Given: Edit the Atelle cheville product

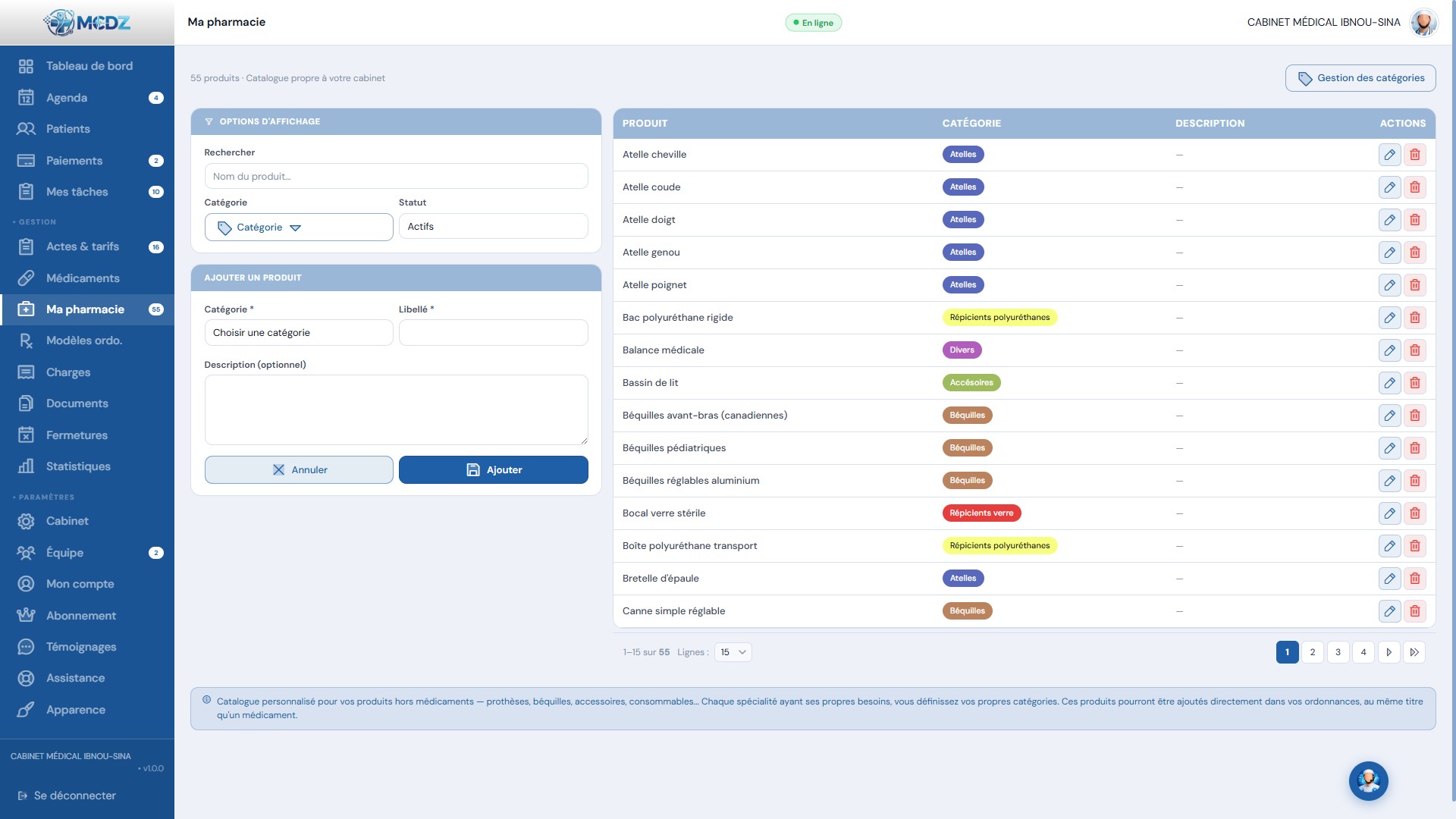Looking at the screenshot, I should [1389, 155].
